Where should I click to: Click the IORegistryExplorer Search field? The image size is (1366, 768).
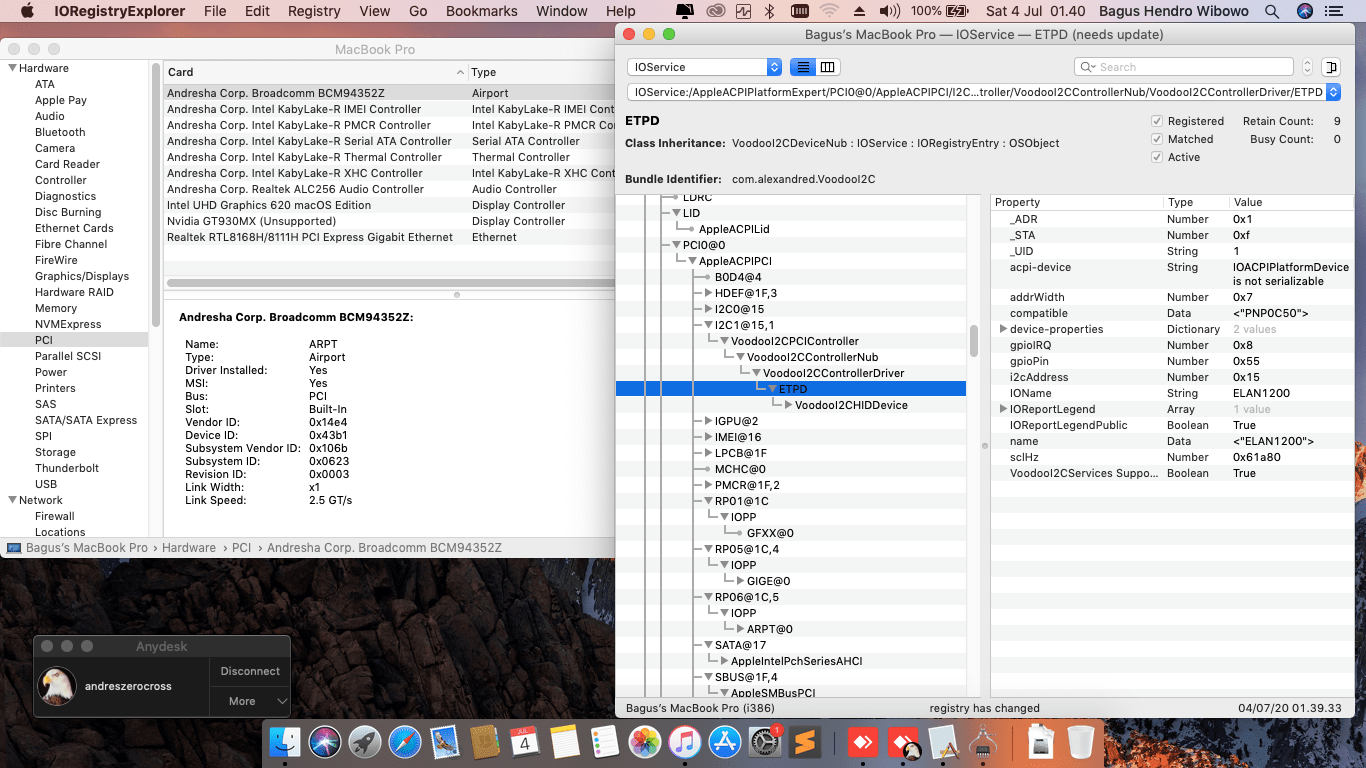click(1184, 67)
